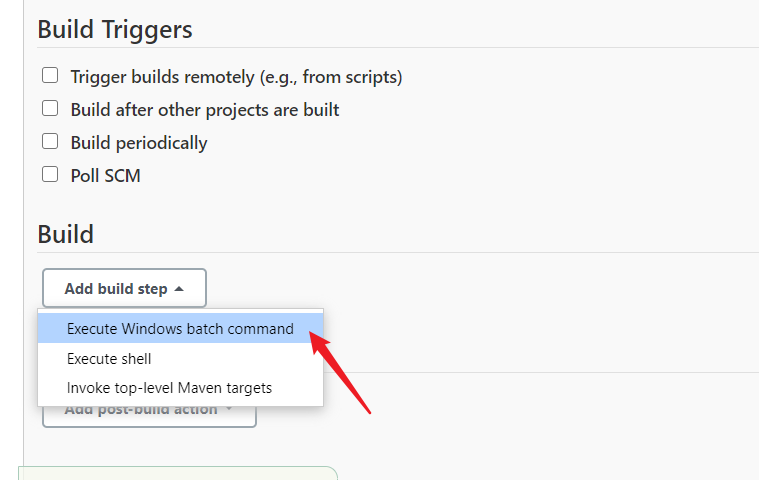
Task: Choose Execute shell build step
Action: click(x=181, y=359)
